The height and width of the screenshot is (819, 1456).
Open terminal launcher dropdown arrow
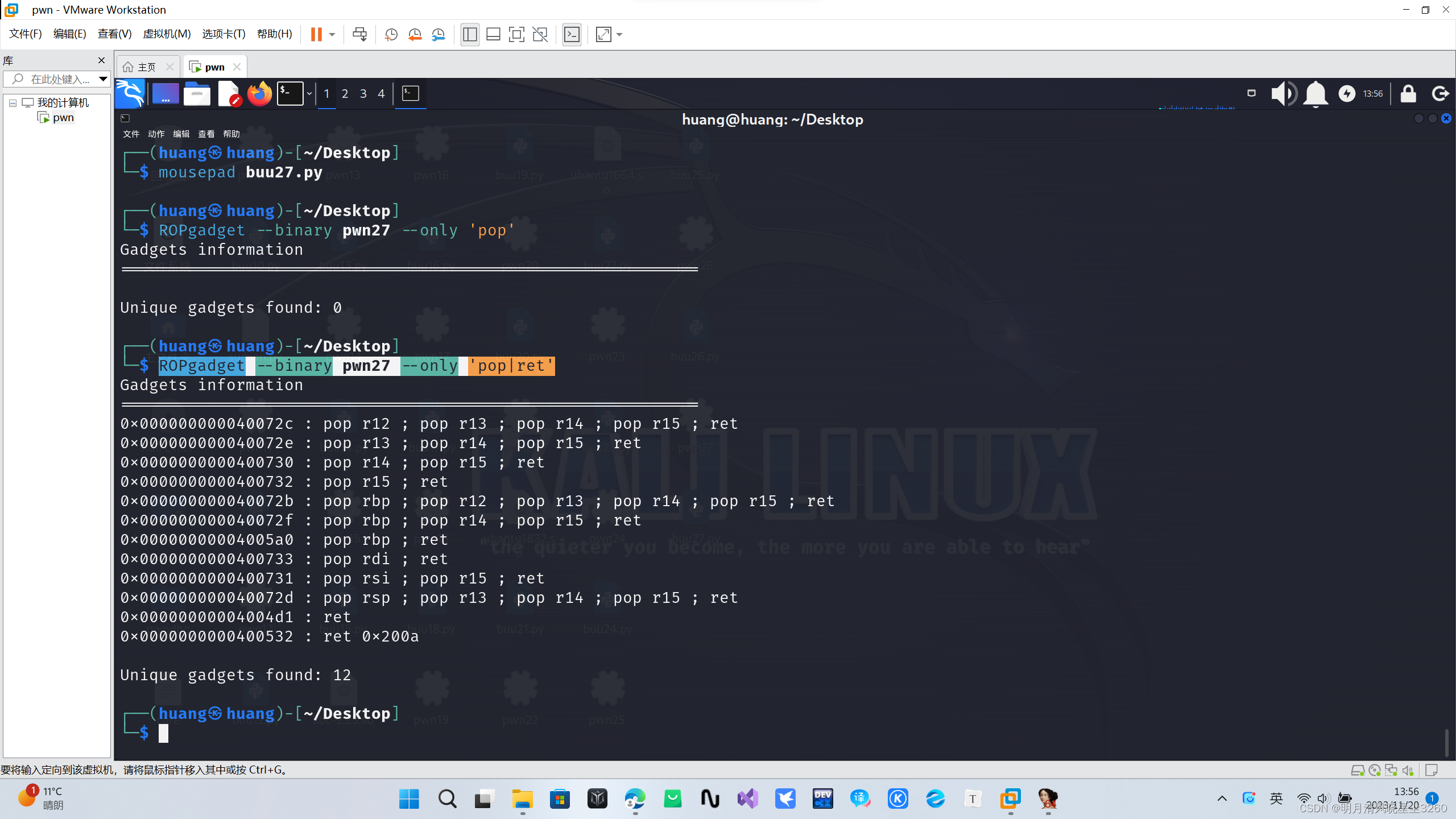309,94
